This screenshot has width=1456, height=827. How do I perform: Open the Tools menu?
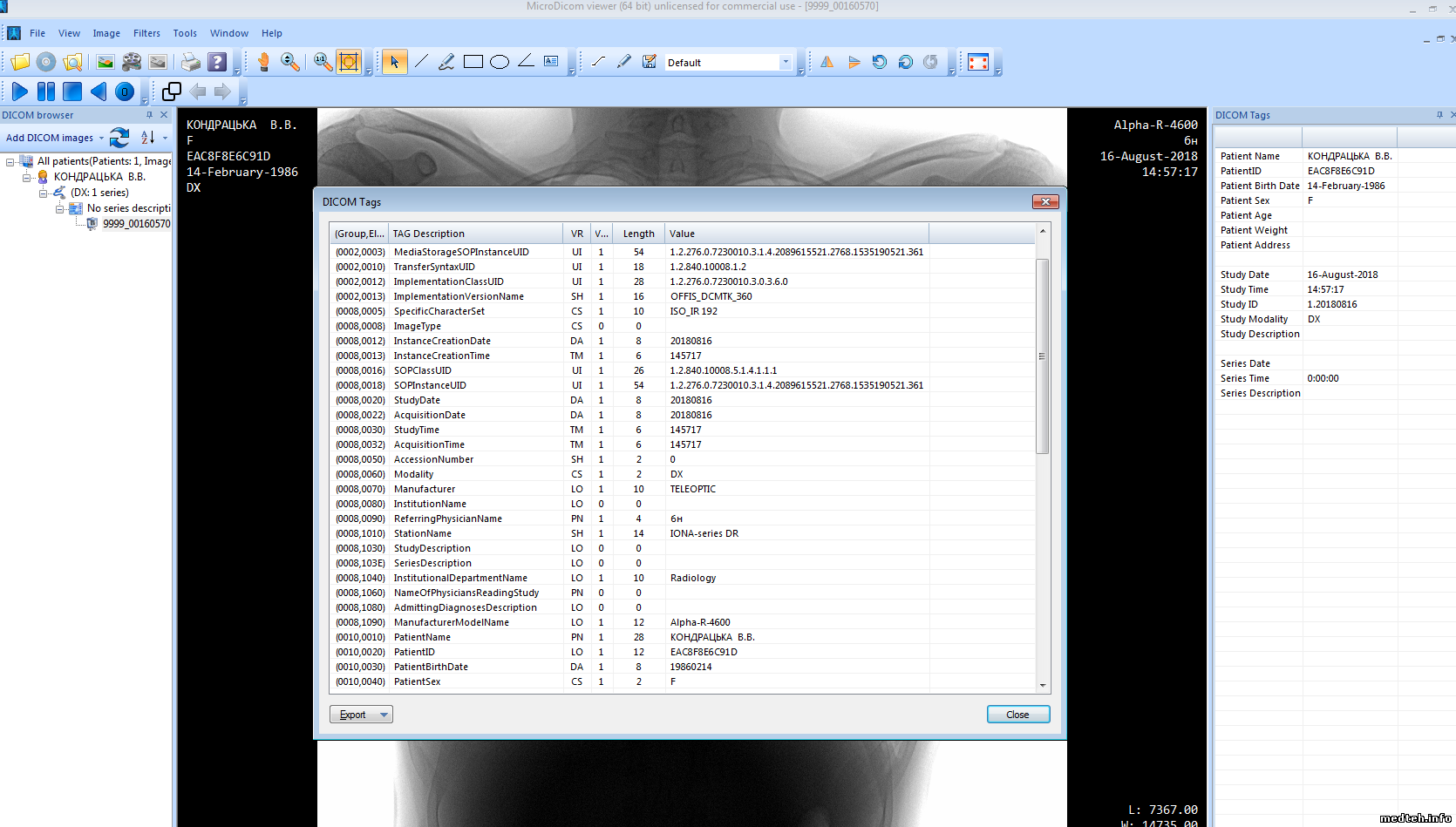point(185,33)
